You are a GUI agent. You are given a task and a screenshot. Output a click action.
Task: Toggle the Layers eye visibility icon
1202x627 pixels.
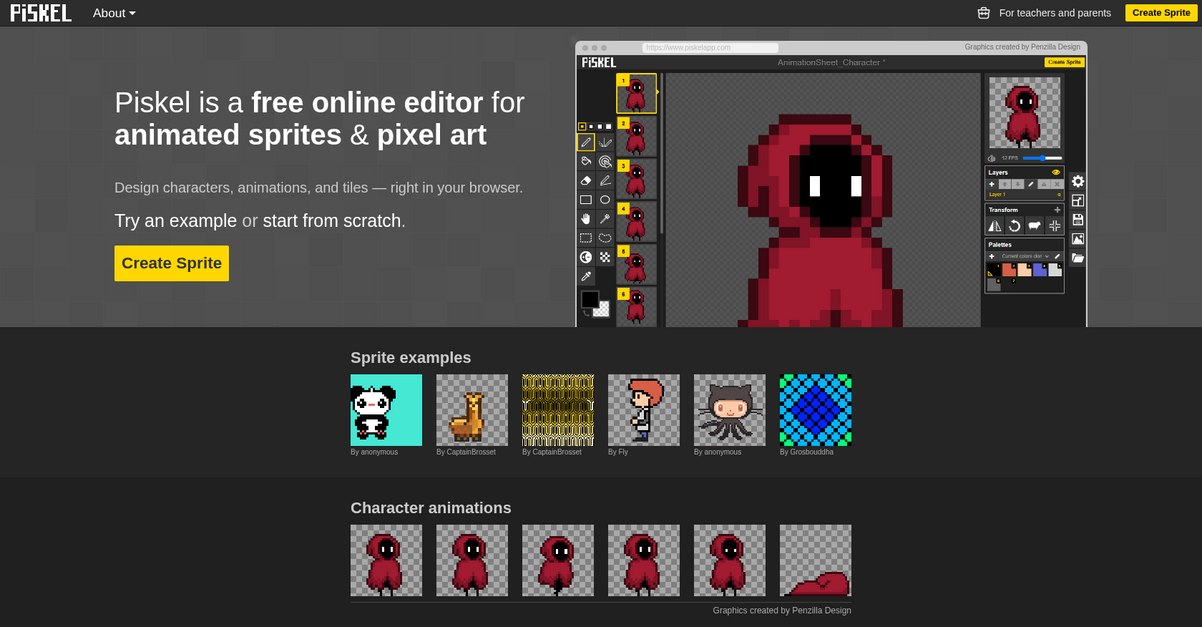click(1056, 172)
